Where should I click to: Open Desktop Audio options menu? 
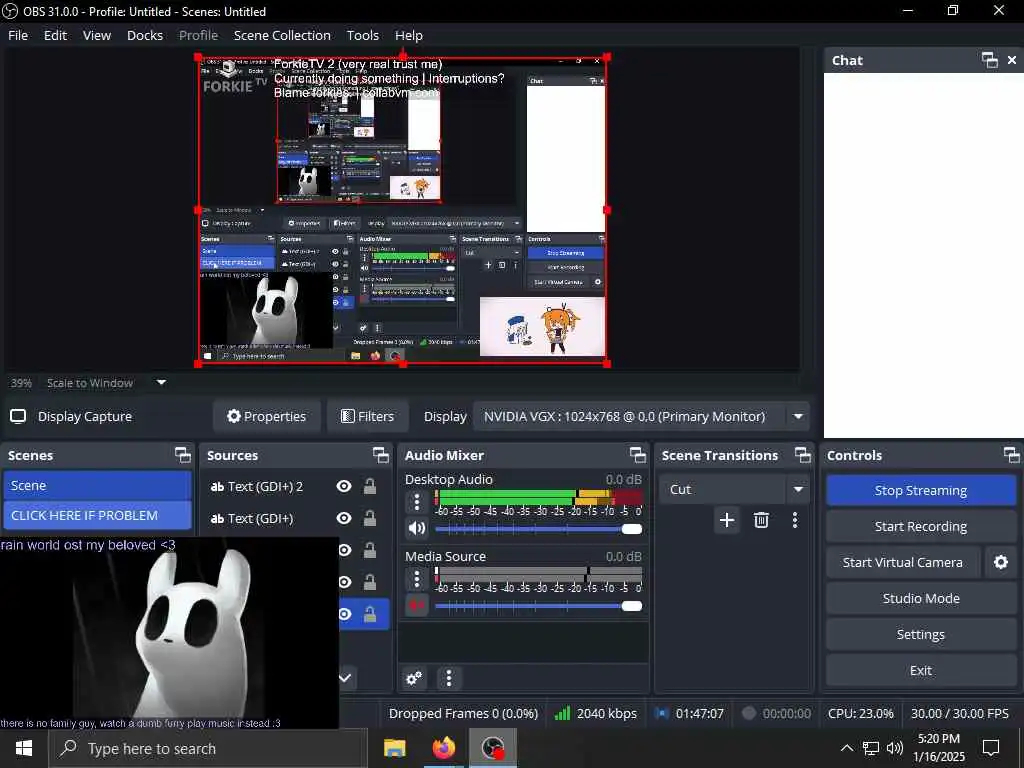(417, 502)
